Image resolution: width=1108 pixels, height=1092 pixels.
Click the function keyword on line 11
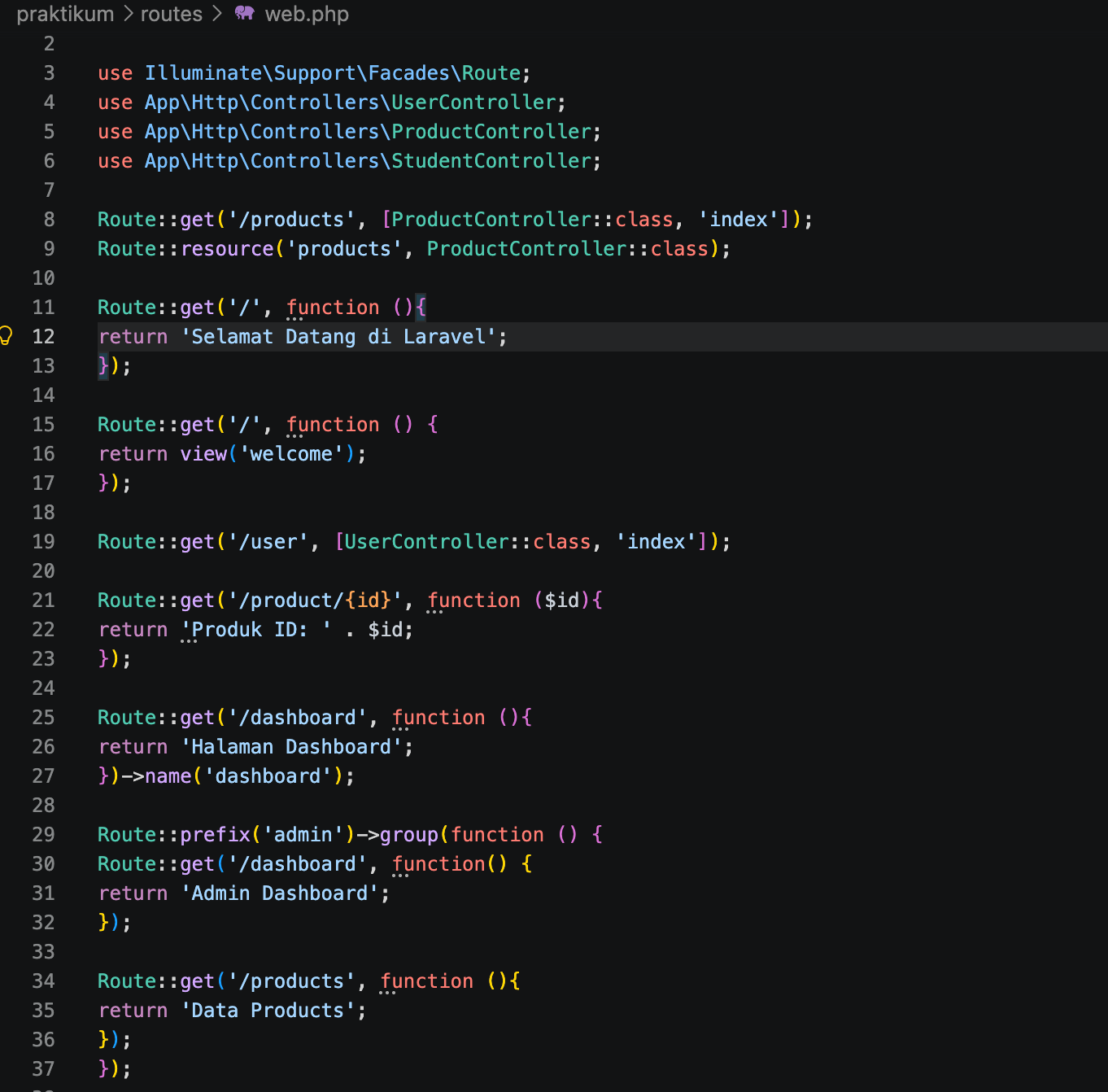pos(333,307)
